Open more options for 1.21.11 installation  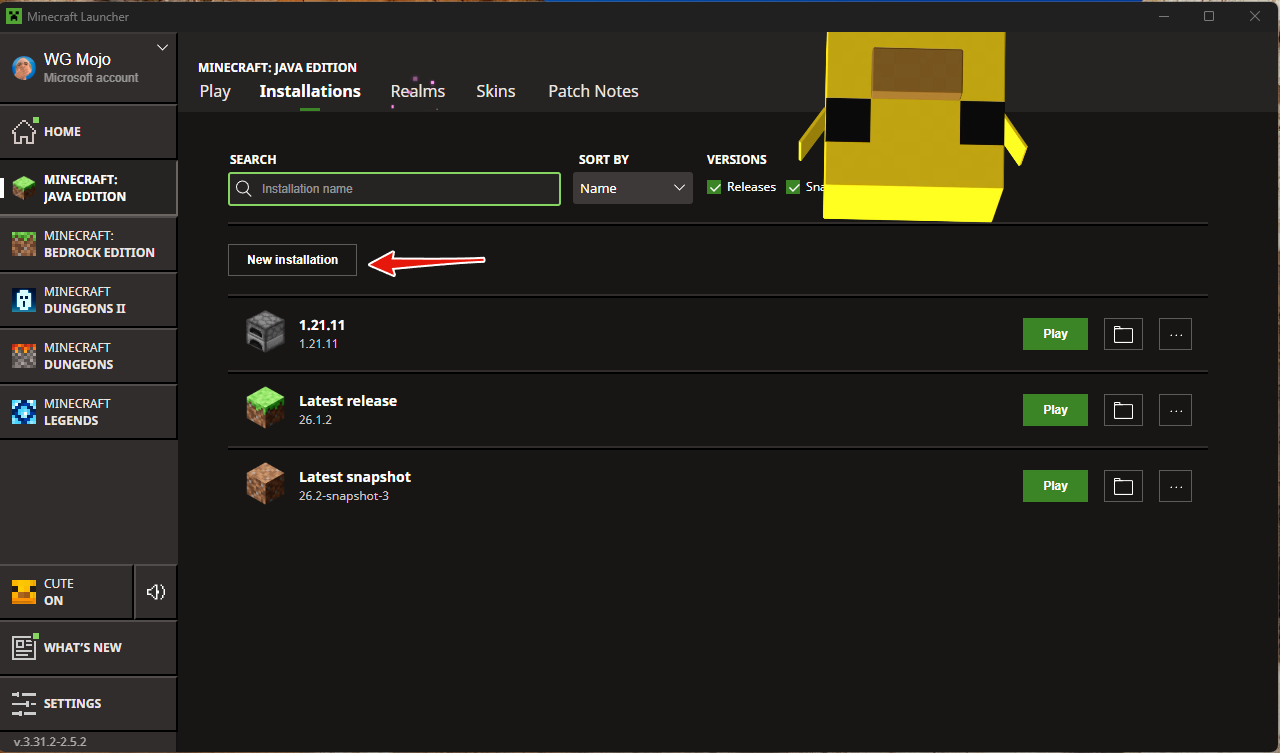(x=1175, y=334)
